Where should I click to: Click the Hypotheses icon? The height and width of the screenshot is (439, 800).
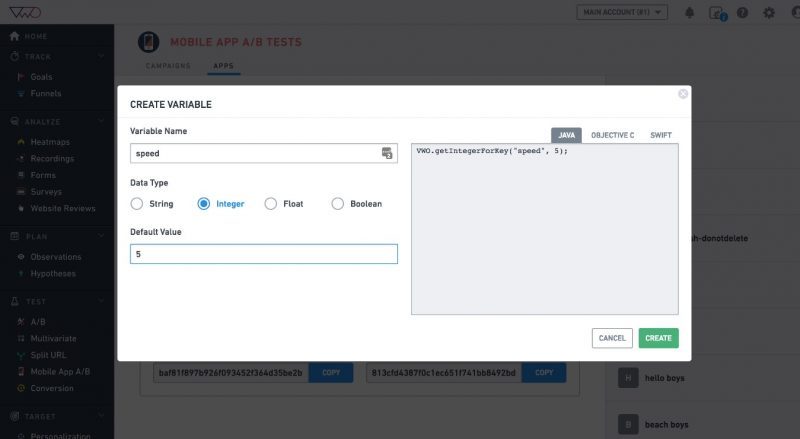[21, 274]
